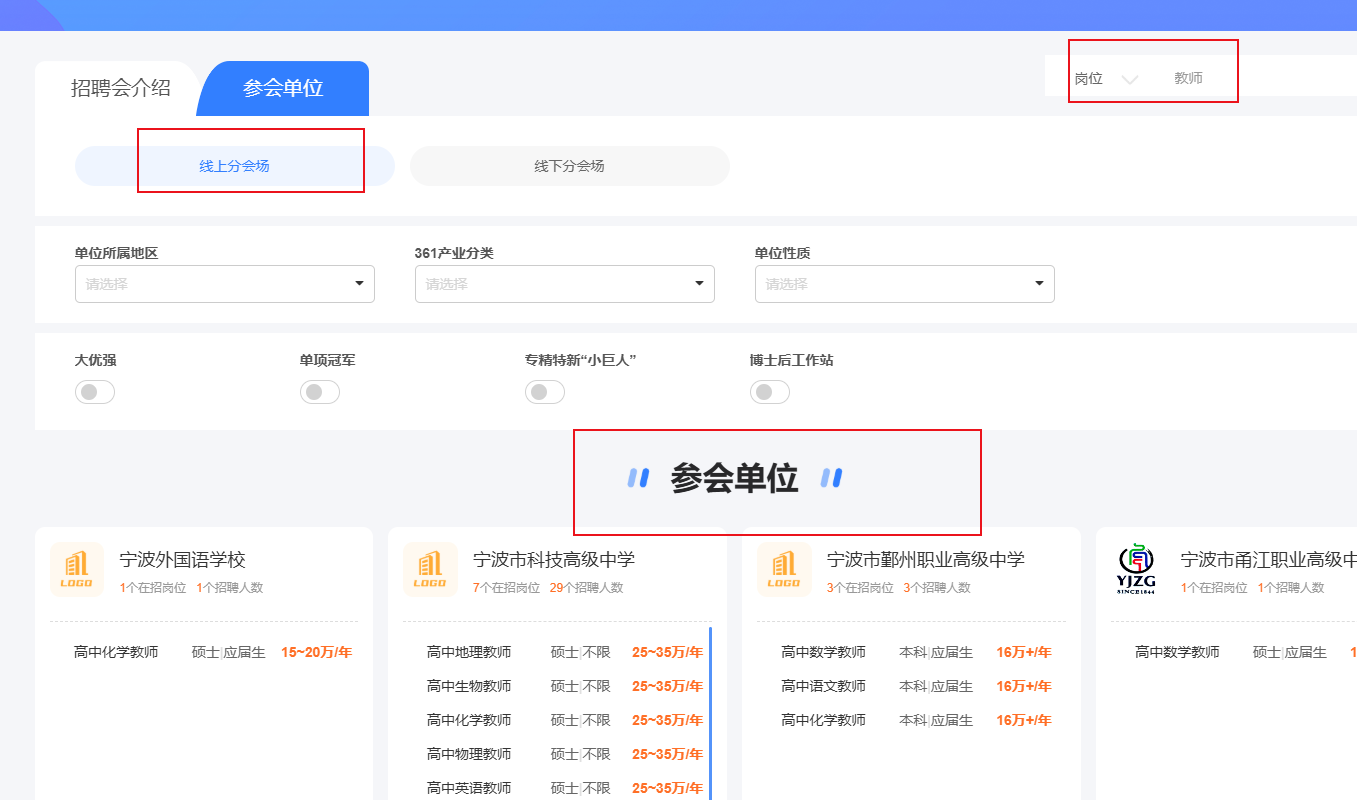Open the 单位性质 dropdown

tap(905, 284)
